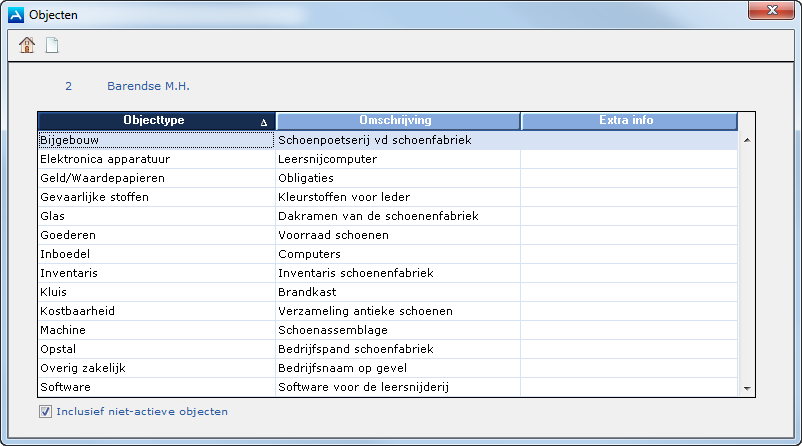Screen dimensions: 802x446
Task: Click the Leersnijcomputer description
Action: 327,159
